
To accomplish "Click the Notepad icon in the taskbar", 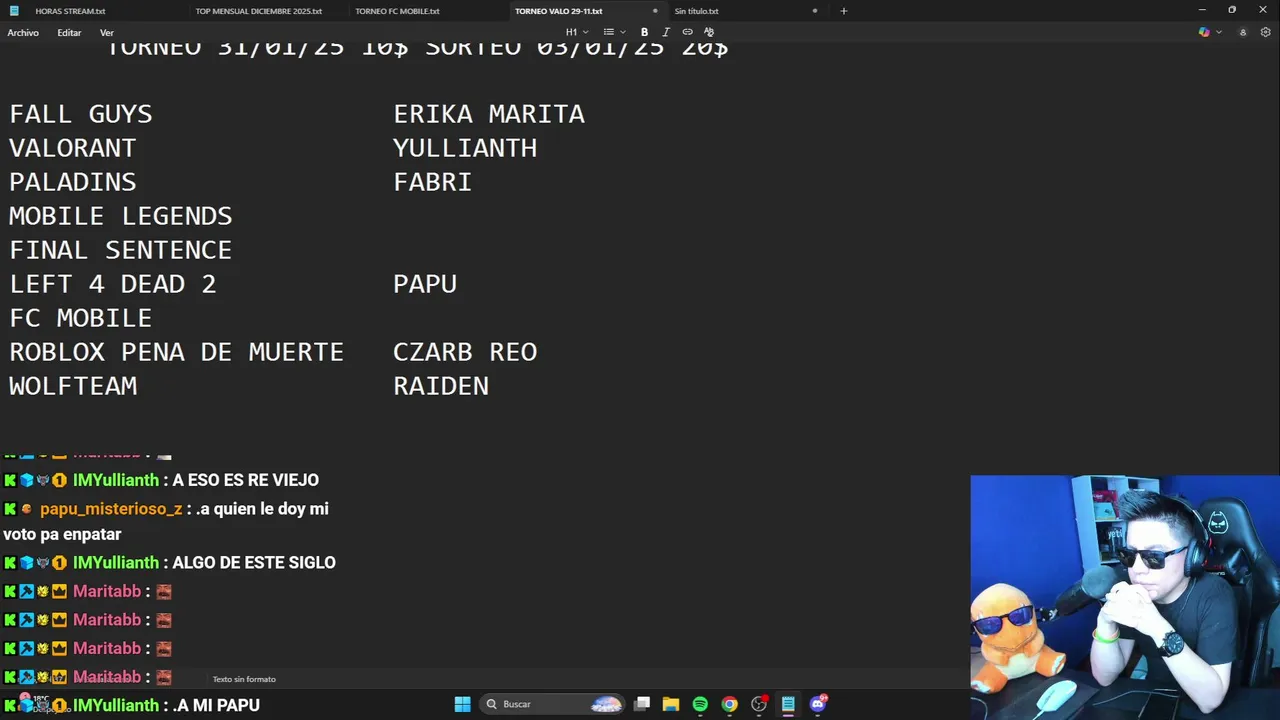I will 788,704.
